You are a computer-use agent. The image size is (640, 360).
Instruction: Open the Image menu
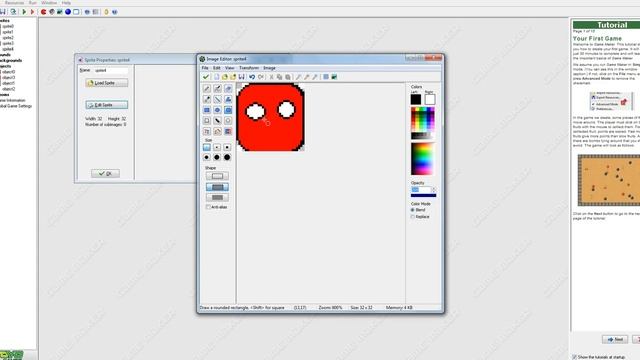(x=269, y=68)
